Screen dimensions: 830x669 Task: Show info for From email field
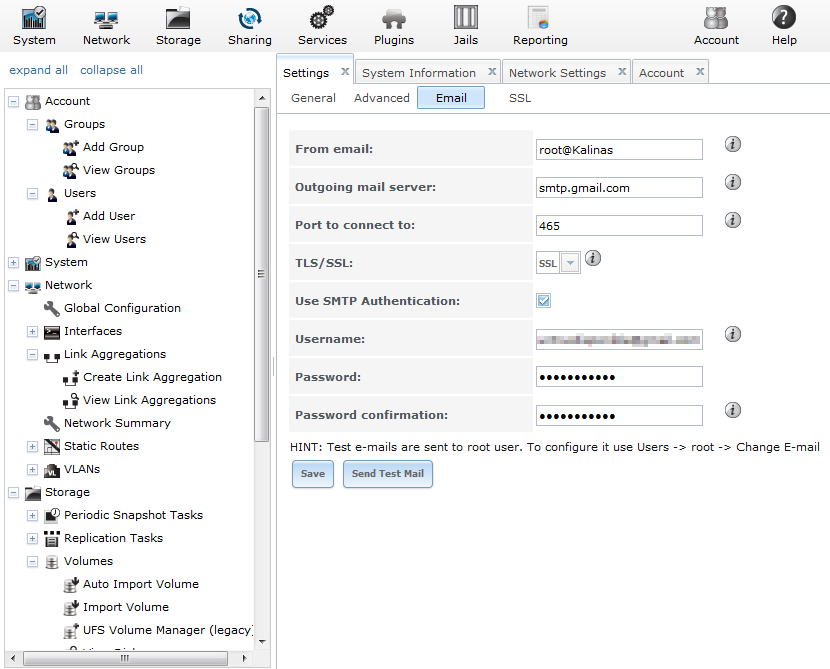[733, 144]
